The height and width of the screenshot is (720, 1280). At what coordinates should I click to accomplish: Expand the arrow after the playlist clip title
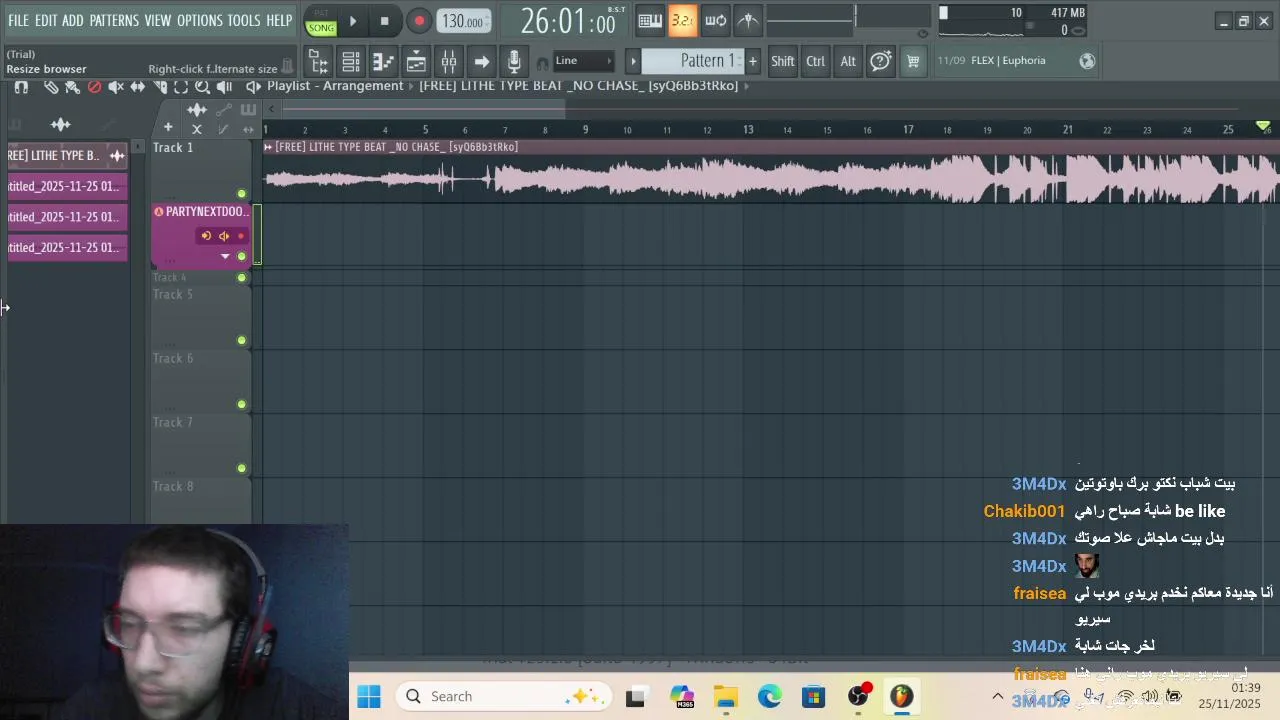746,86
